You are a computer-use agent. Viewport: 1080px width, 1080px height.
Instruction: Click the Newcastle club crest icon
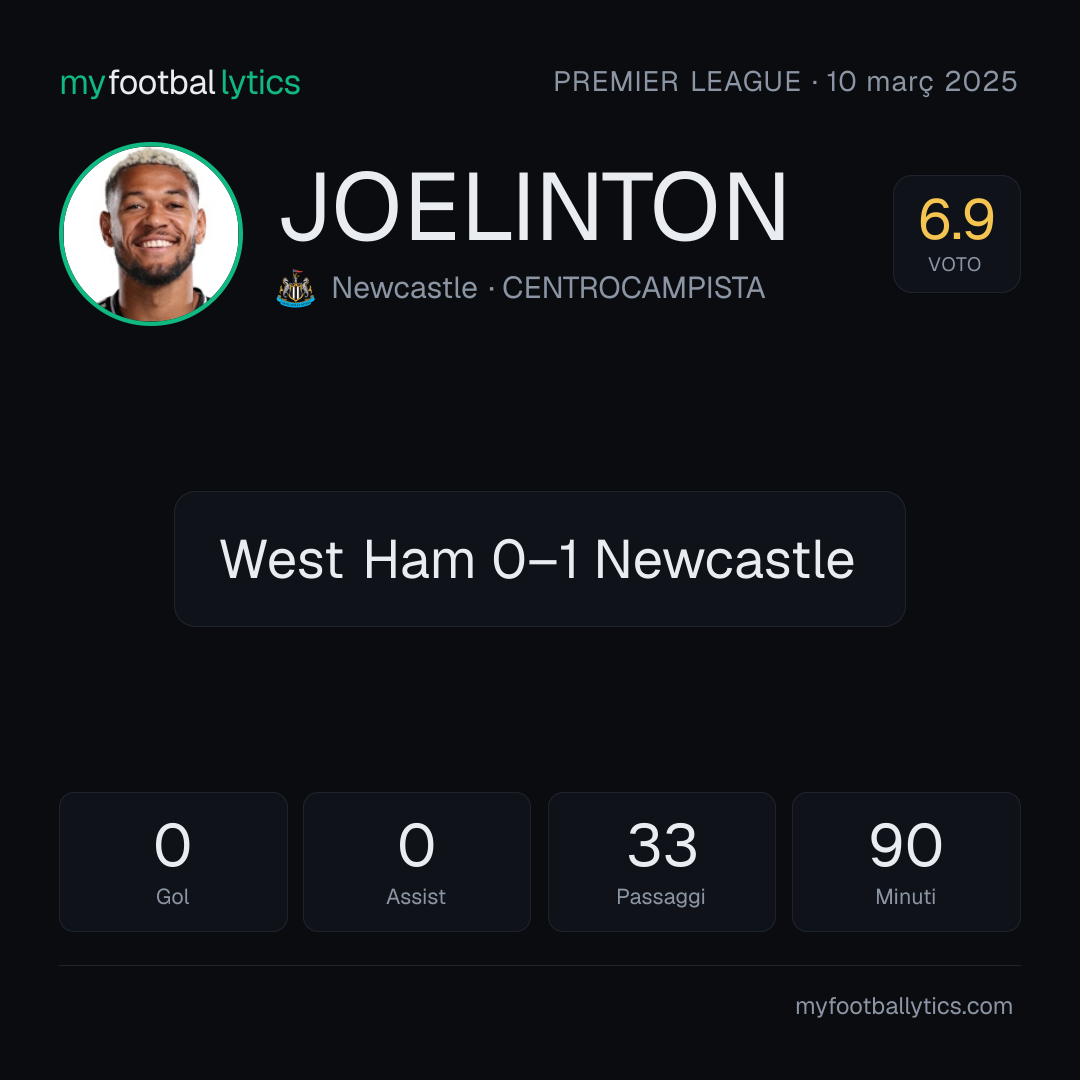click(x=295, y=288)
